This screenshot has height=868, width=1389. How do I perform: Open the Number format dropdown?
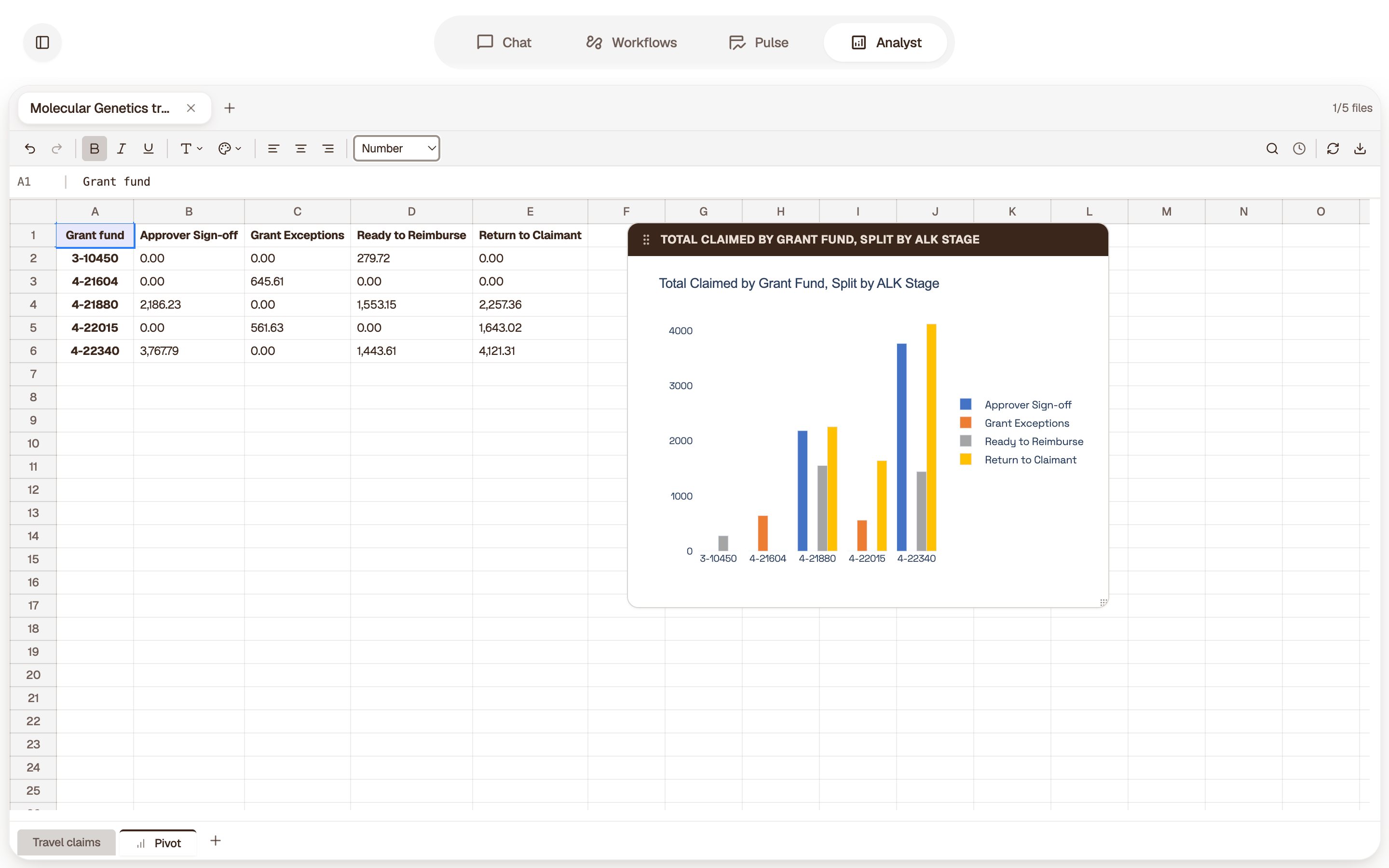[x=396, y=149]
